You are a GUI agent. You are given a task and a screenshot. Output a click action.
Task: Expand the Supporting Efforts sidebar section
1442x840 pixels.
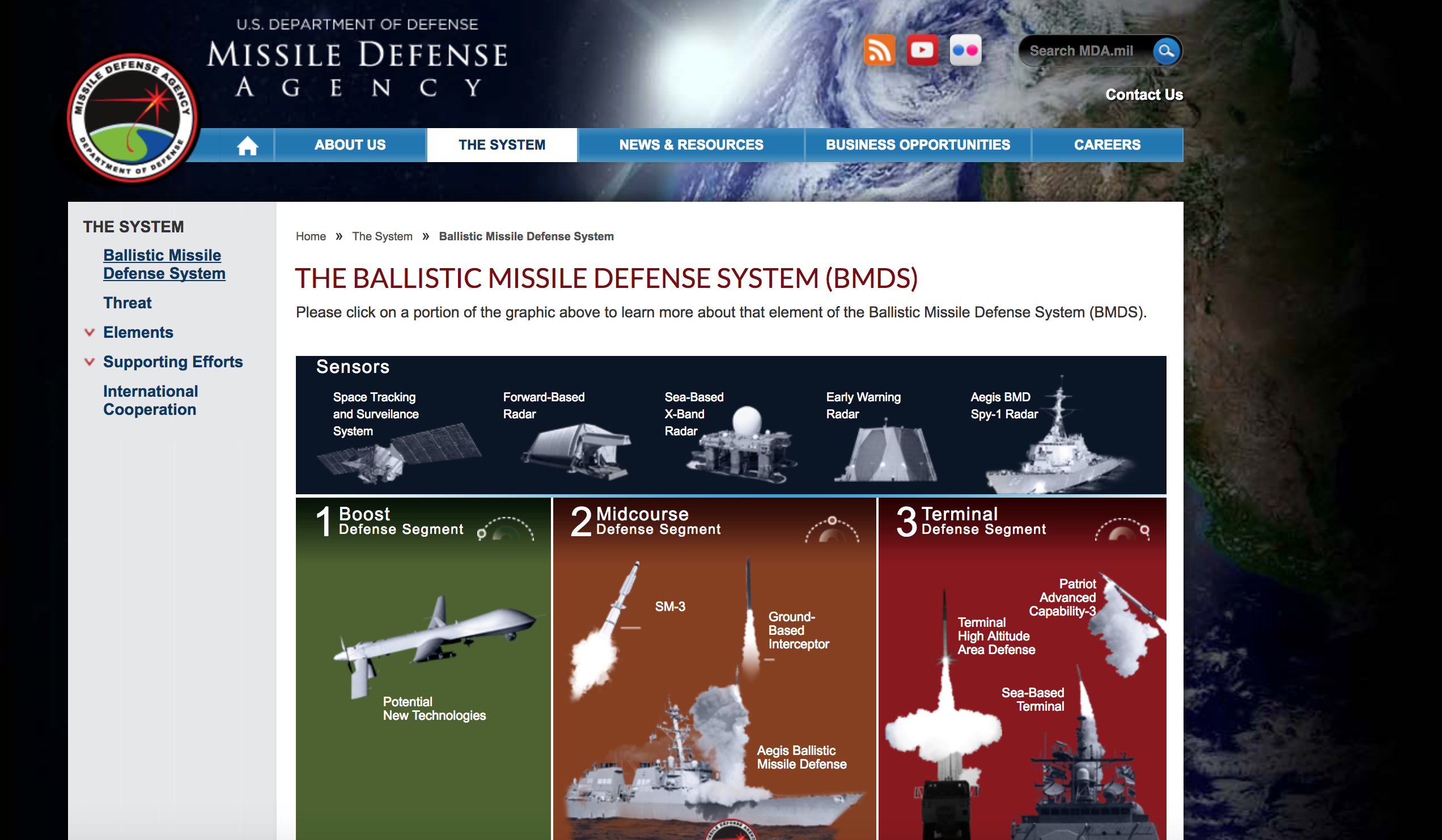(90, 362)
